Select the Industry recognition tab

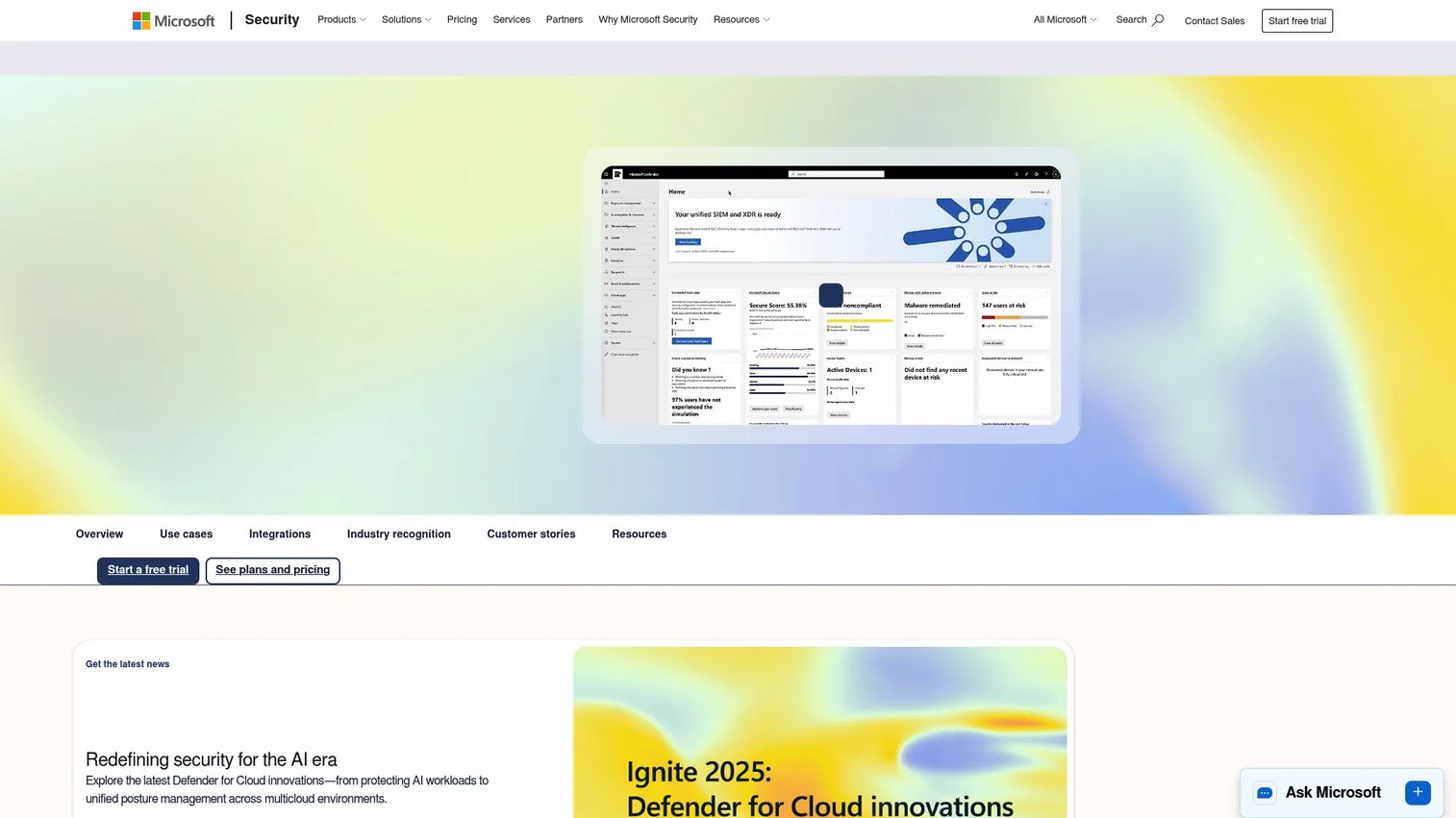click(399, 534)
